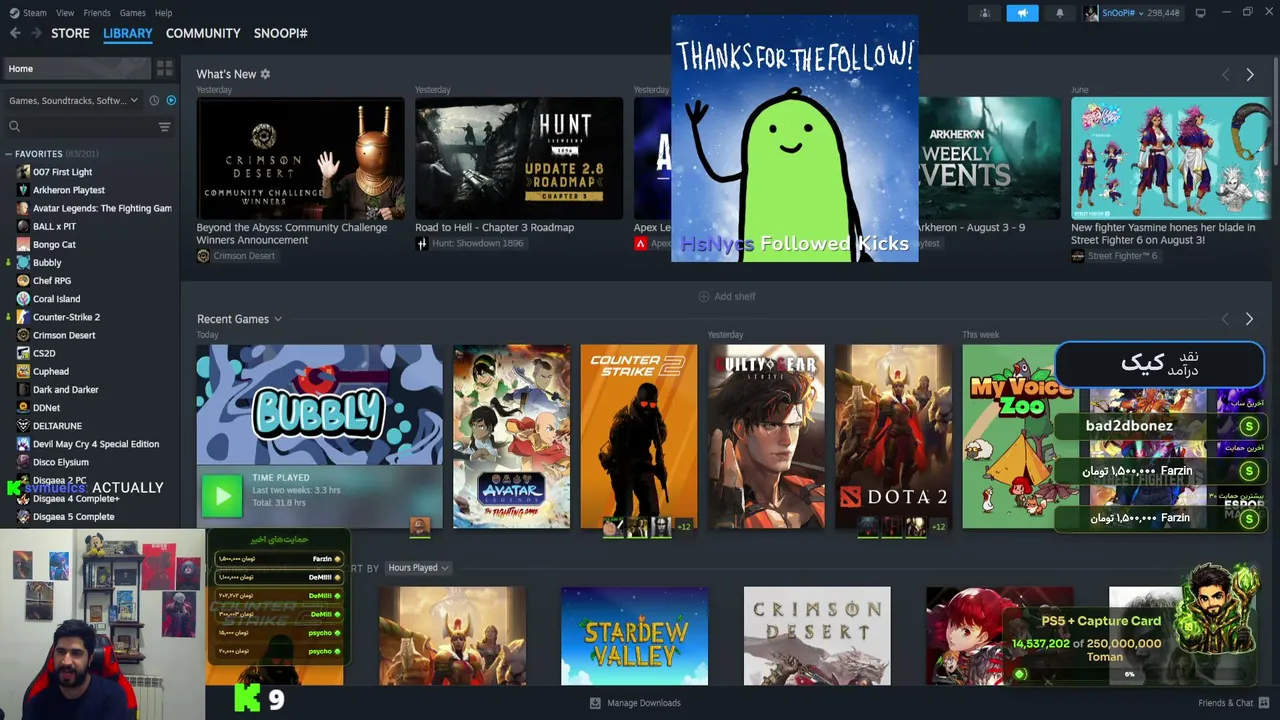Open advanced filter options icon
The image size is (1280, 720).
(x=164, y=127)
